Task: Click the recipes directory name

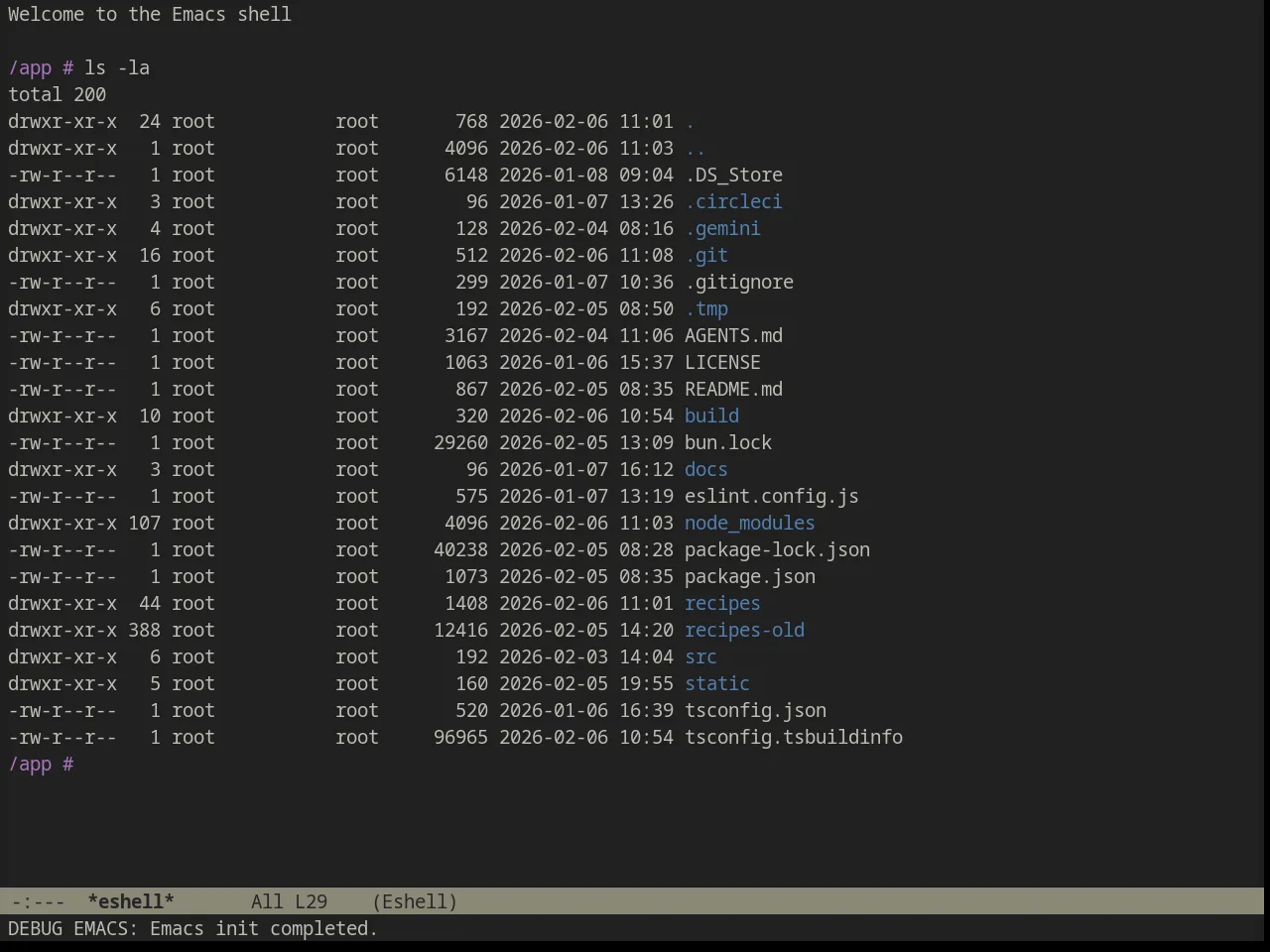Action: [722, 603]
